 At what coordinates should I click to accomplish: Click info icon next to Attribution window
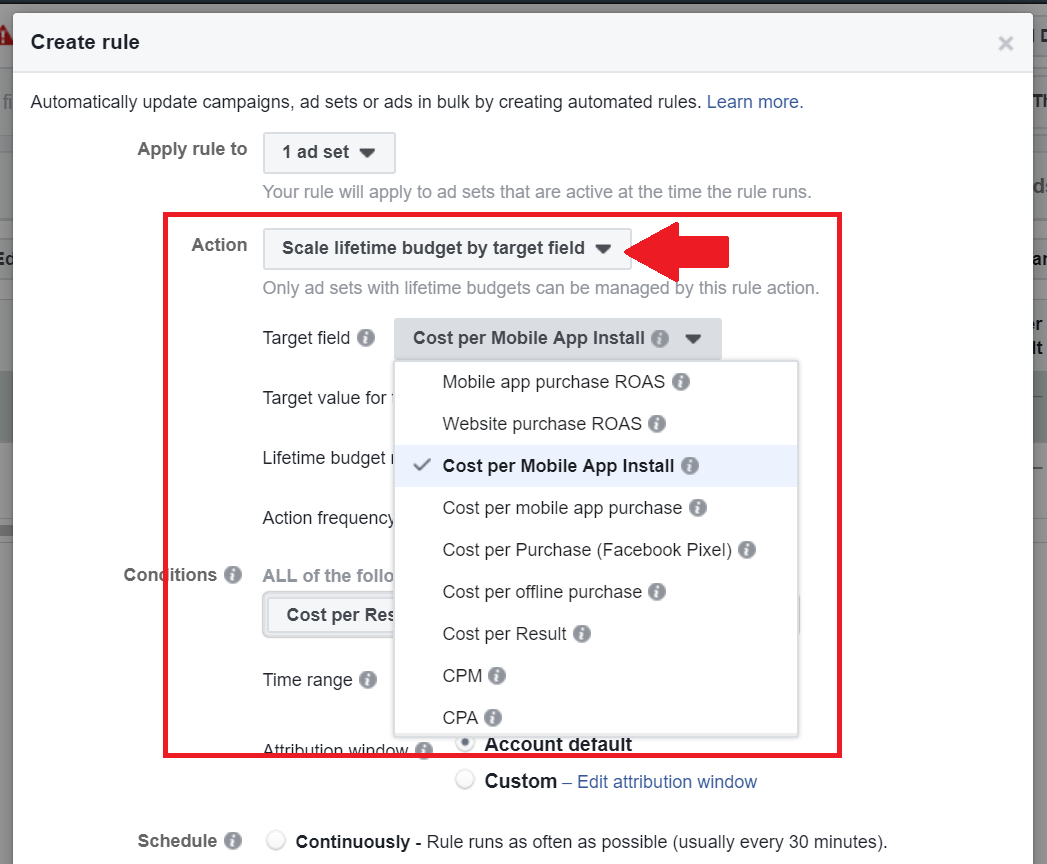click(424, 750)
